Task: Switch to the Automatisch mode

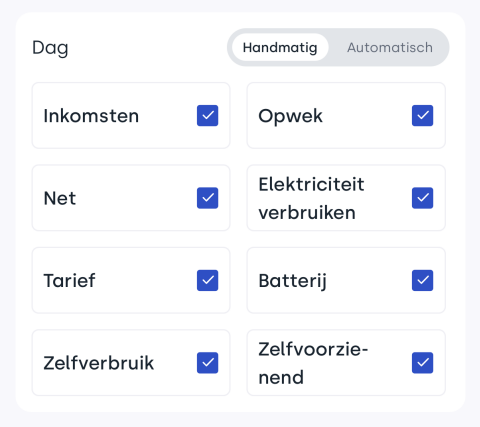Action: click(390, 47)
